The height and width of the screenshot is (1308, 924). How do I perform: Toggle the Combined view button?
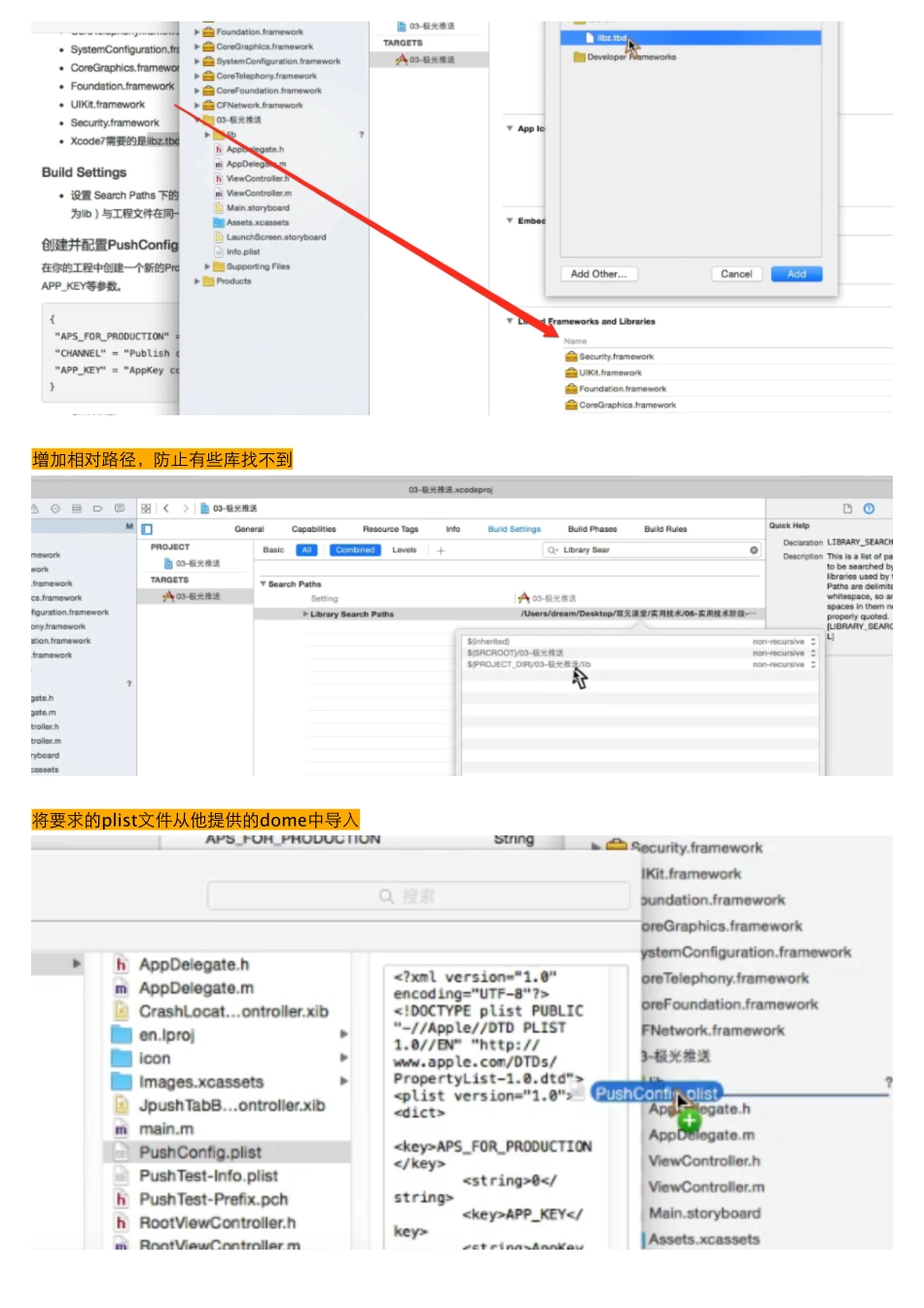pyautogui.click(x=354, y=550)
